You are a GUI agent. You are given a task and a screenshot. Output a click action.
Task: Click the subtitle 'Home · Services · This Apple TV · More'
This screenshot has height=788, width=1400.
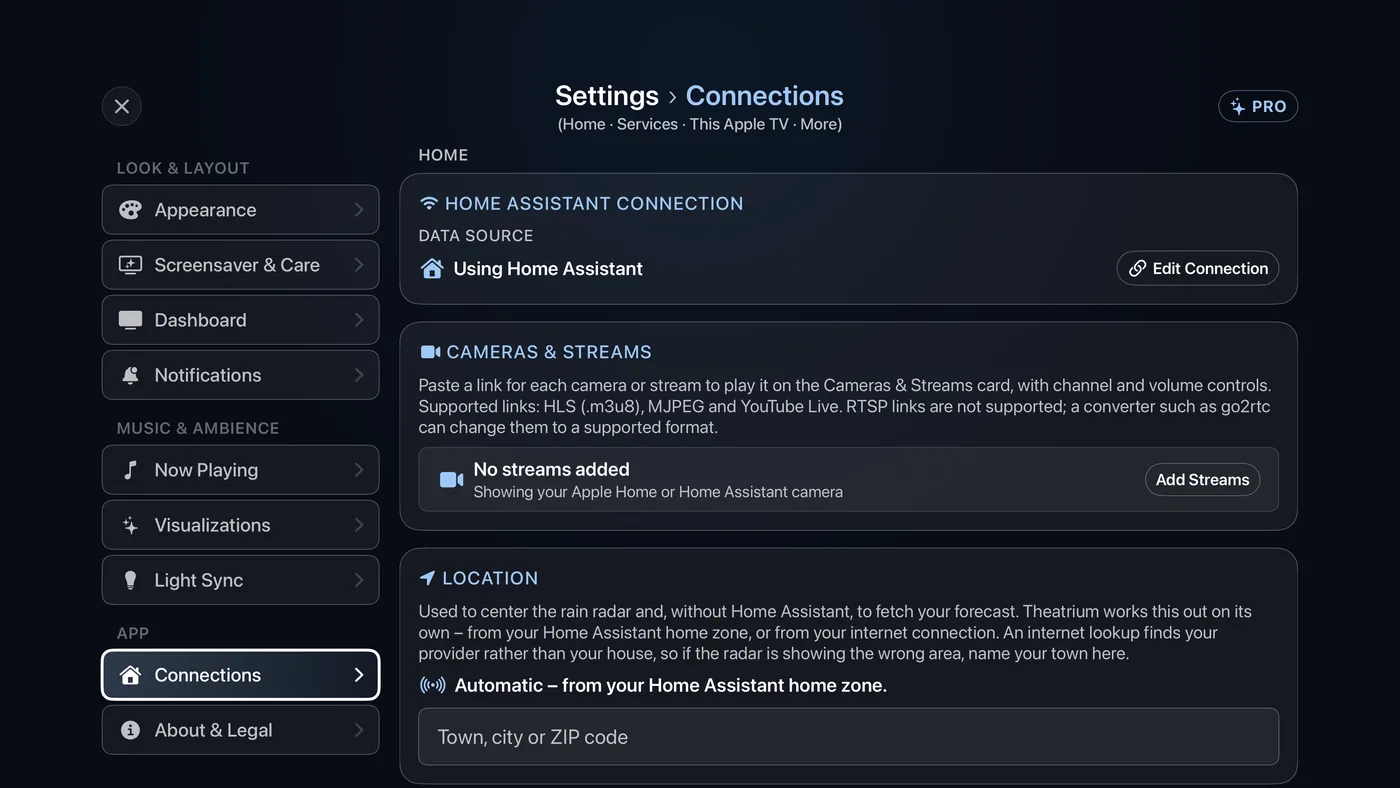point(700,124)
